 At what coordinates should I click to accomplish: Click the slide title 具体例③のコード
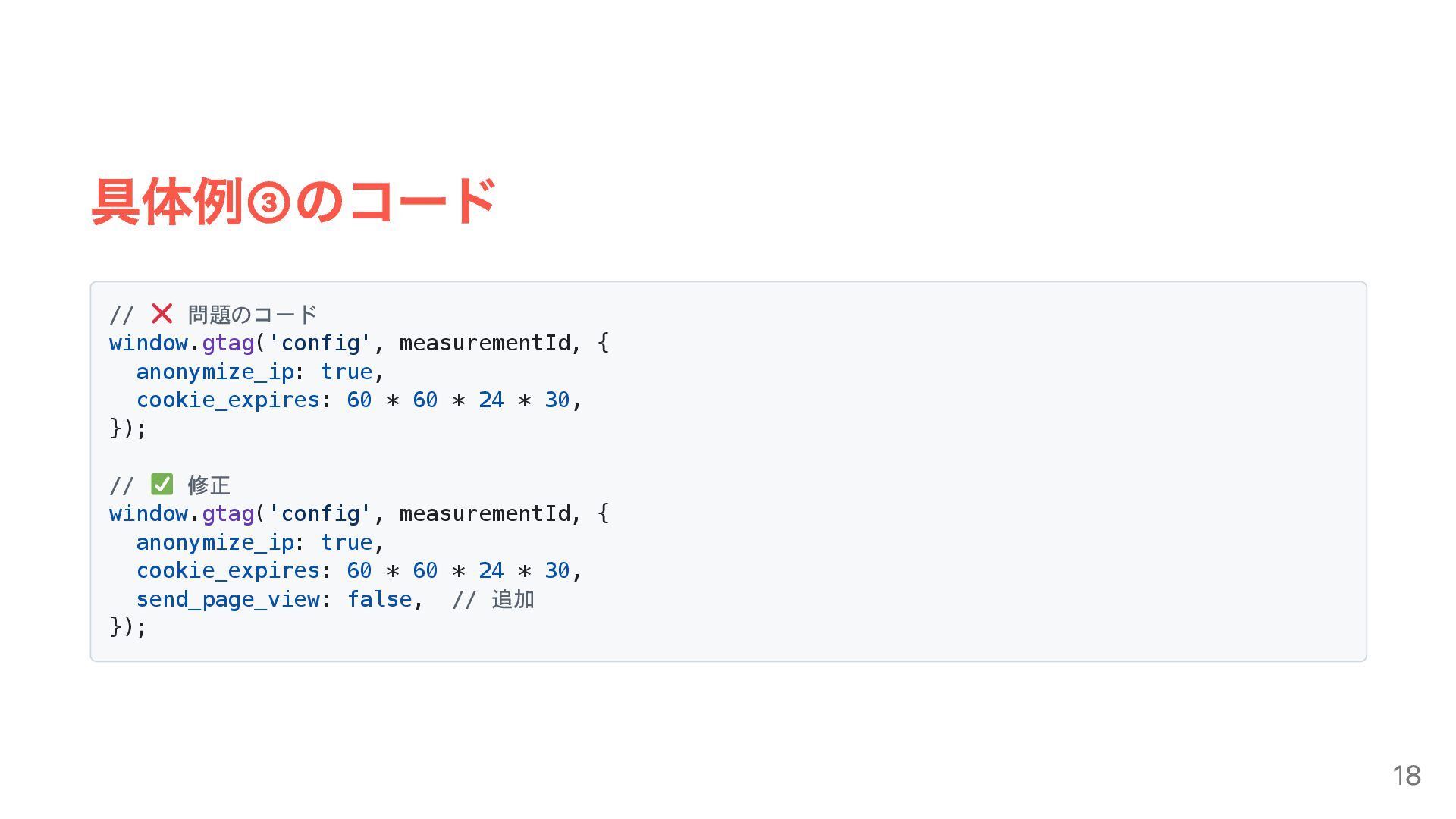[293, 202]
